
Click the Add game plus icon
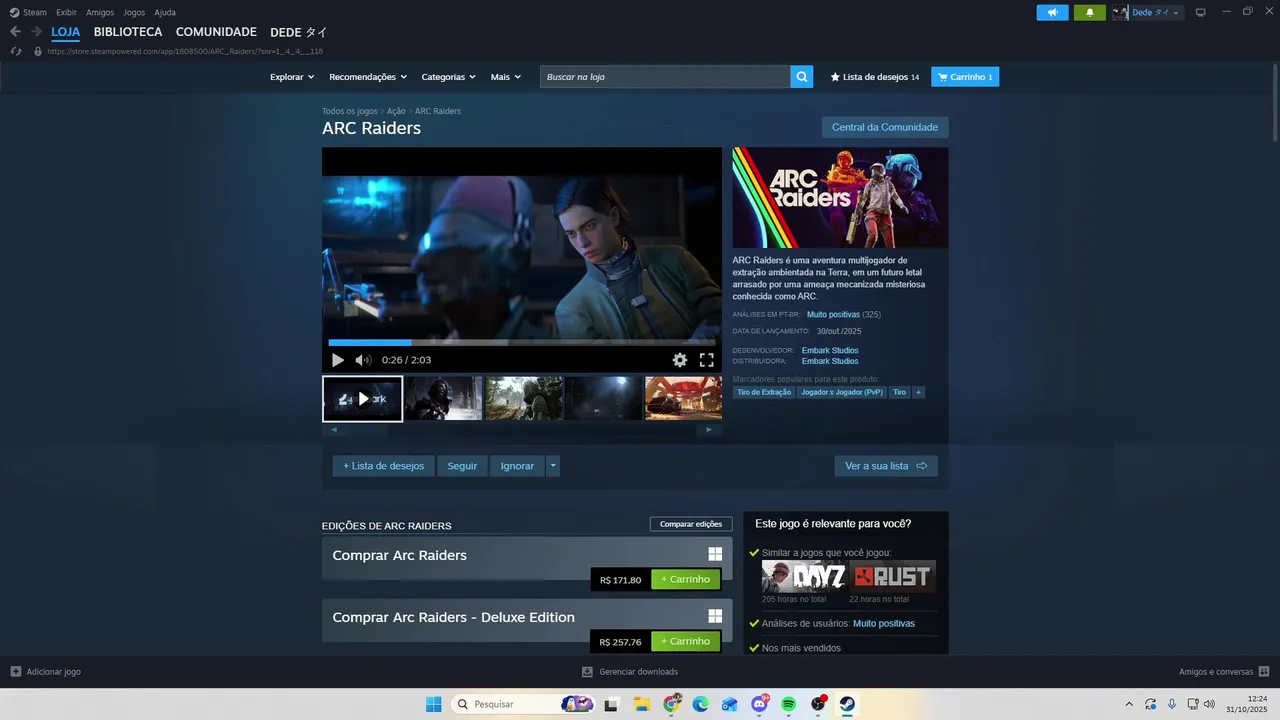pos(15,672)
